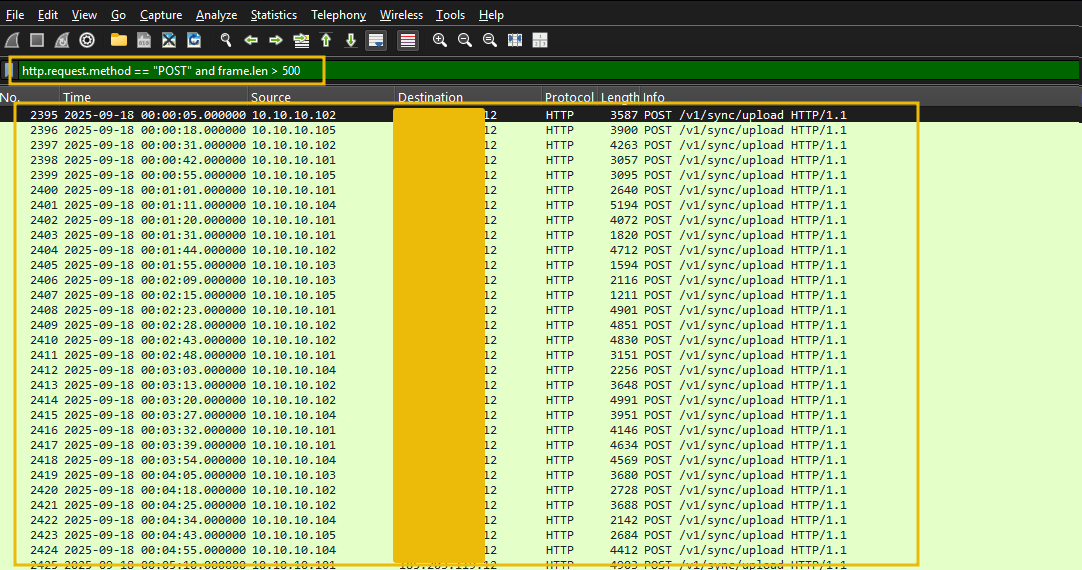
Task: Open the Capture menu
Action: tap(161, 14)
